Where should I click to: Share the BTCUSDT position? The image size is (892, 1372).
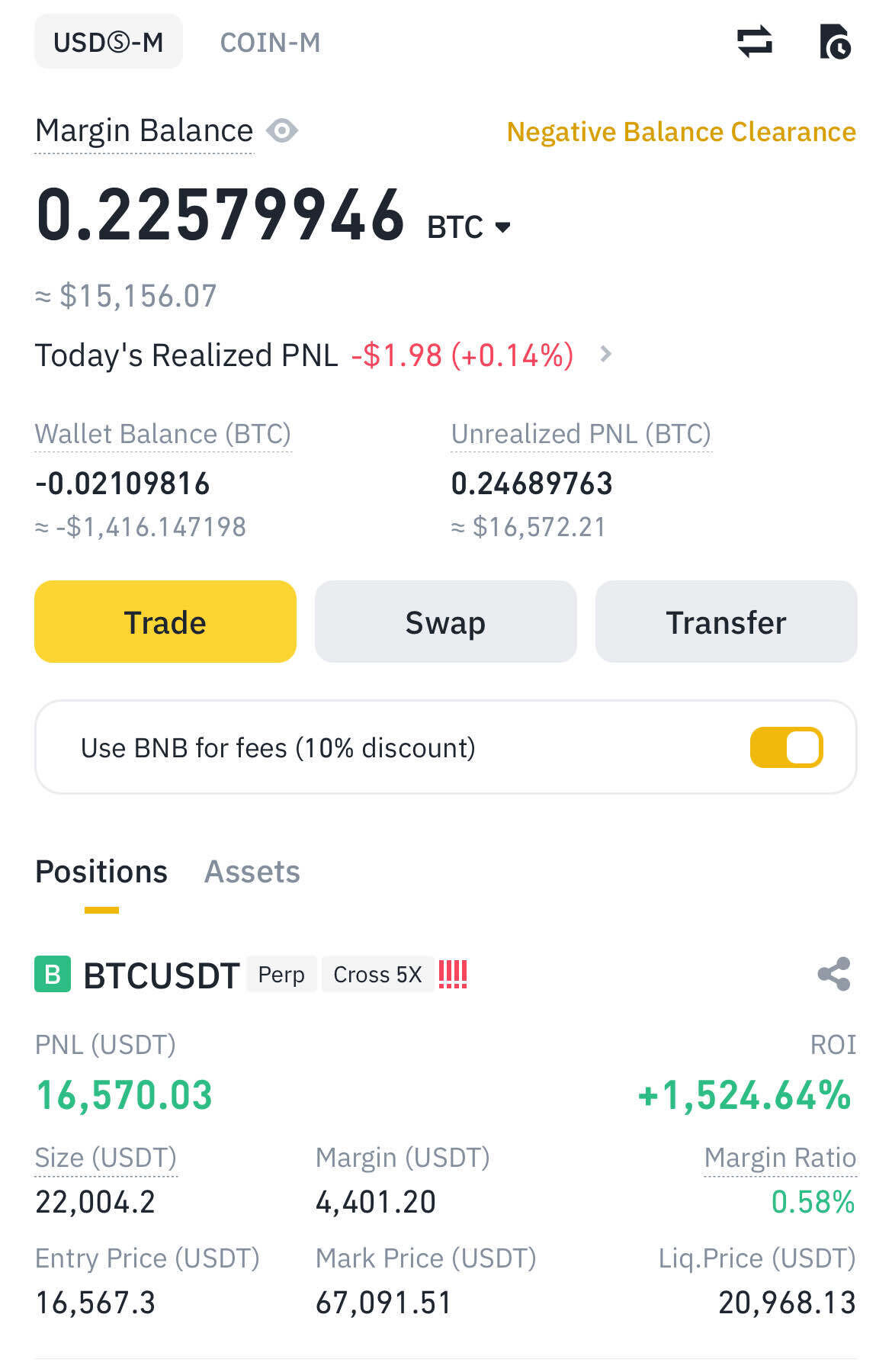point(833,974)
